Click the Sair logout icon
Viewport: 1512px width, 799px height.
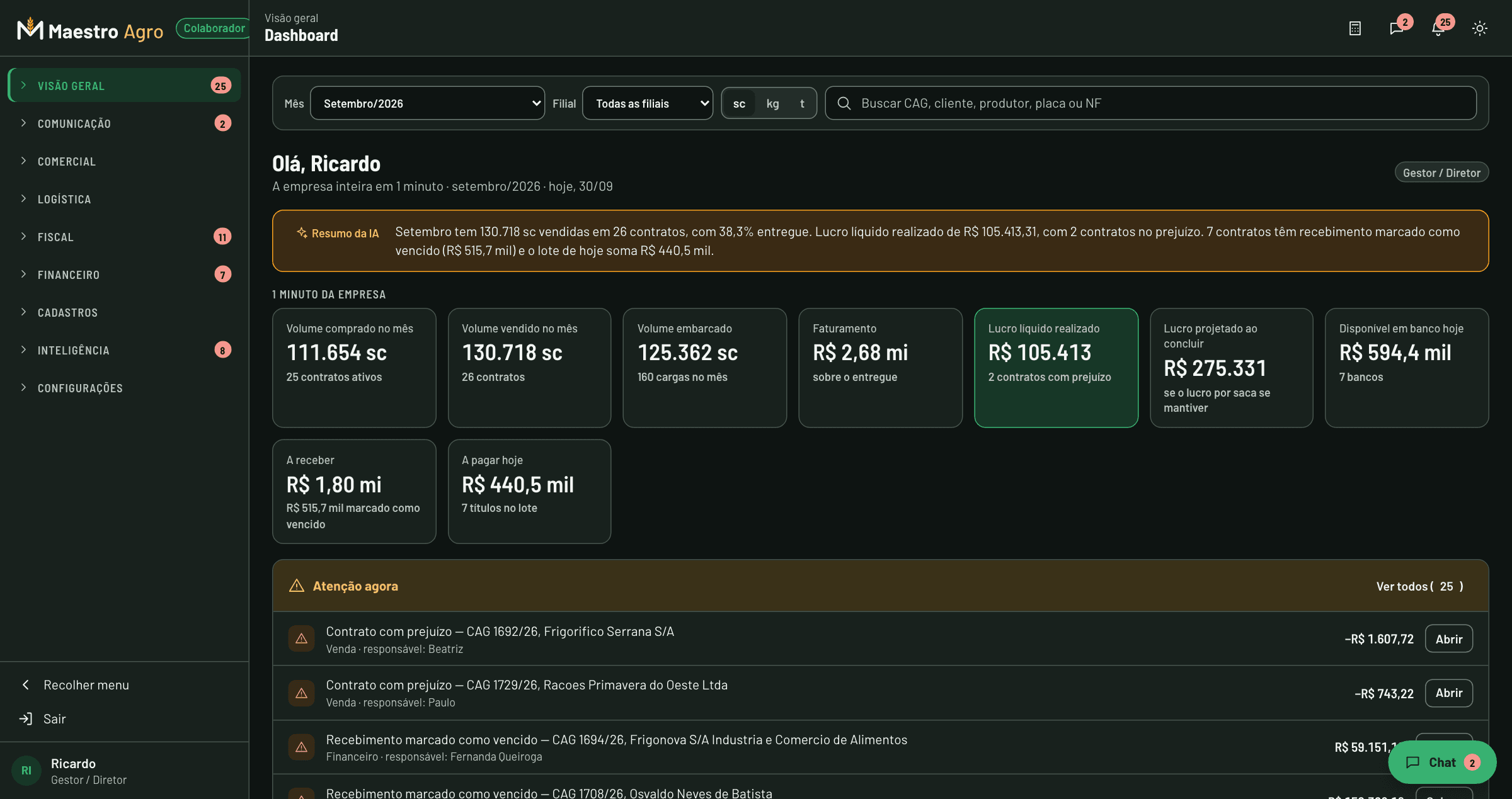[x=26, y=718]
